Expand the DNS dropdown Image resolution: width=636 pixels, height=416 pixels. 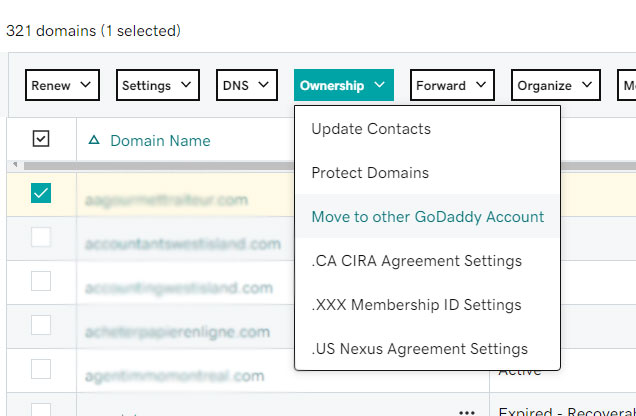[246, 85]
